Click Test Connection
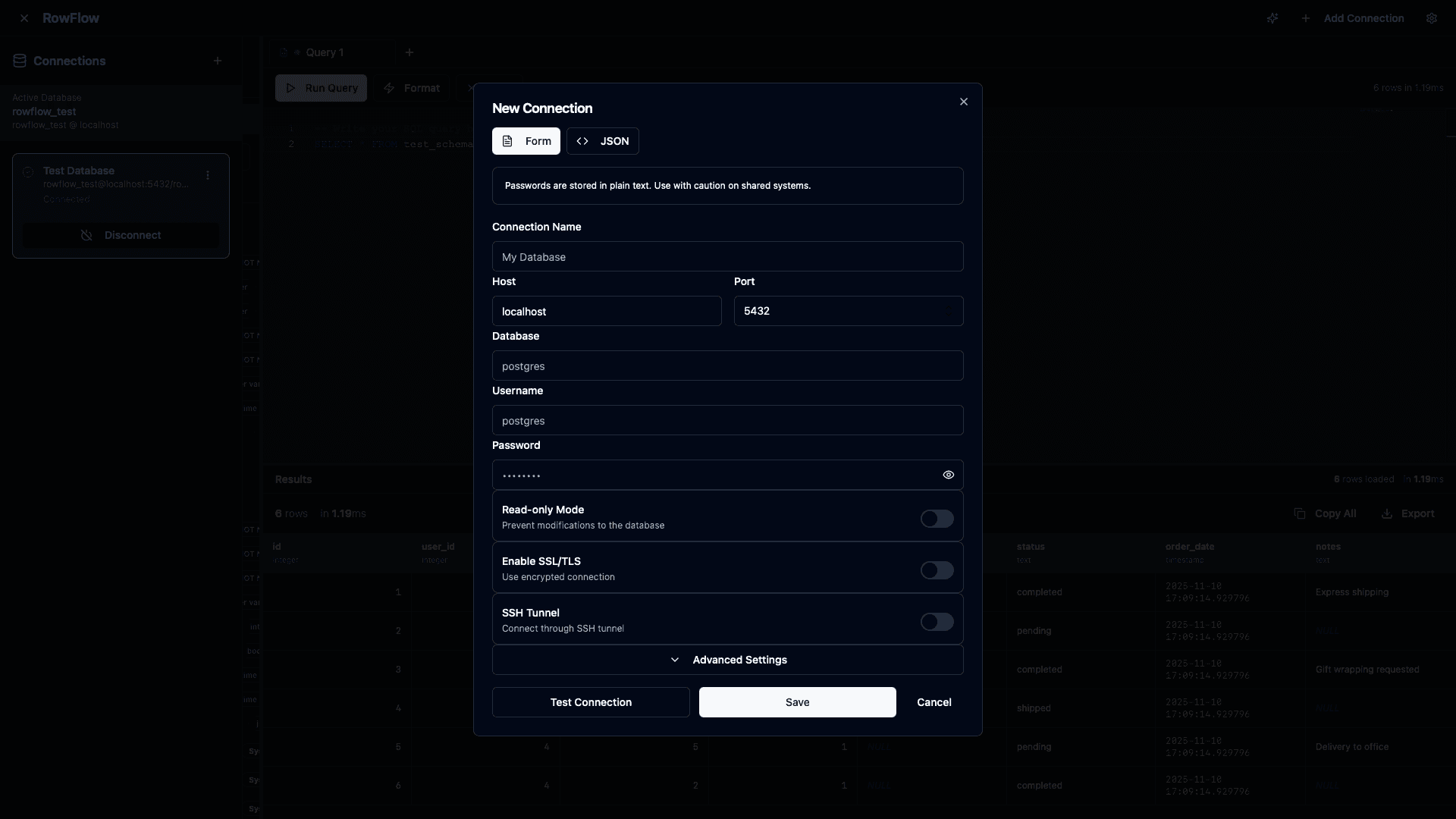This screenshot has width=1456, height=819. (591, 702)
